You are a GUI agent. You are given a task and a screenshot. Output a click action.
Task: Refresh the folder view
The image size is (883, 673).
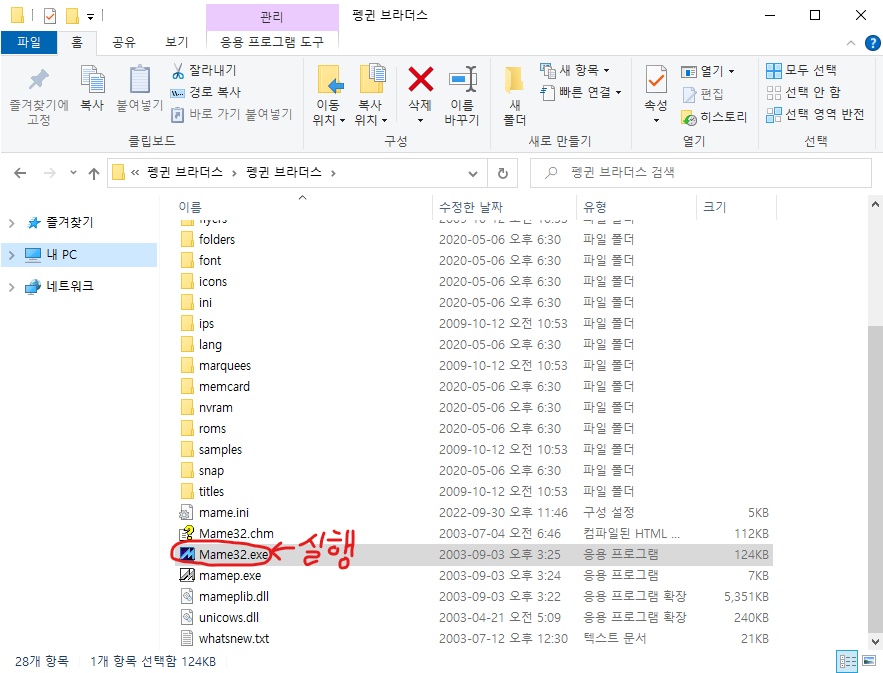(502, 173)
